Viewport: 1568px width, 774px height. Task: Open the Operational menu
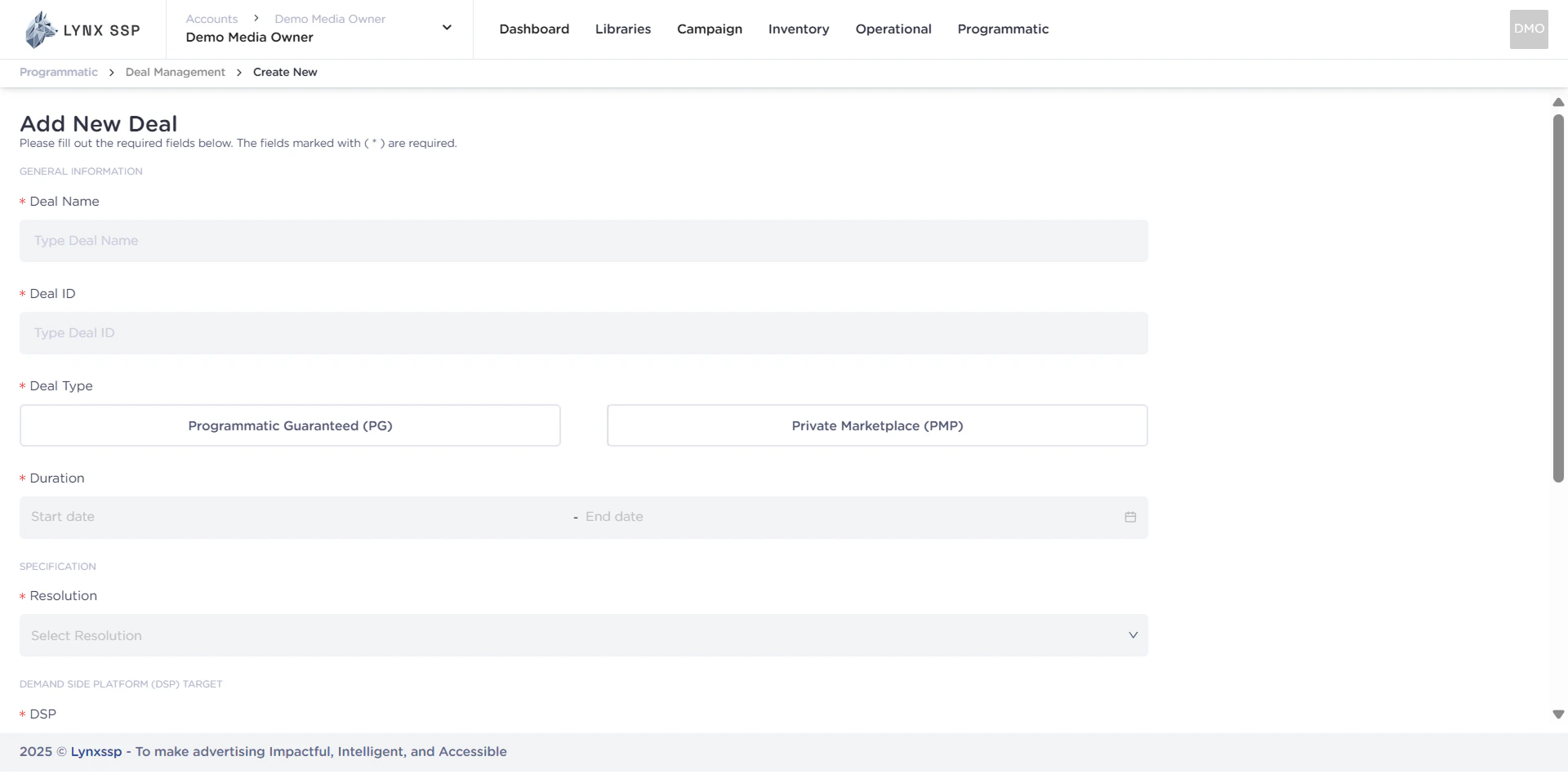click(x=893, y=29)
